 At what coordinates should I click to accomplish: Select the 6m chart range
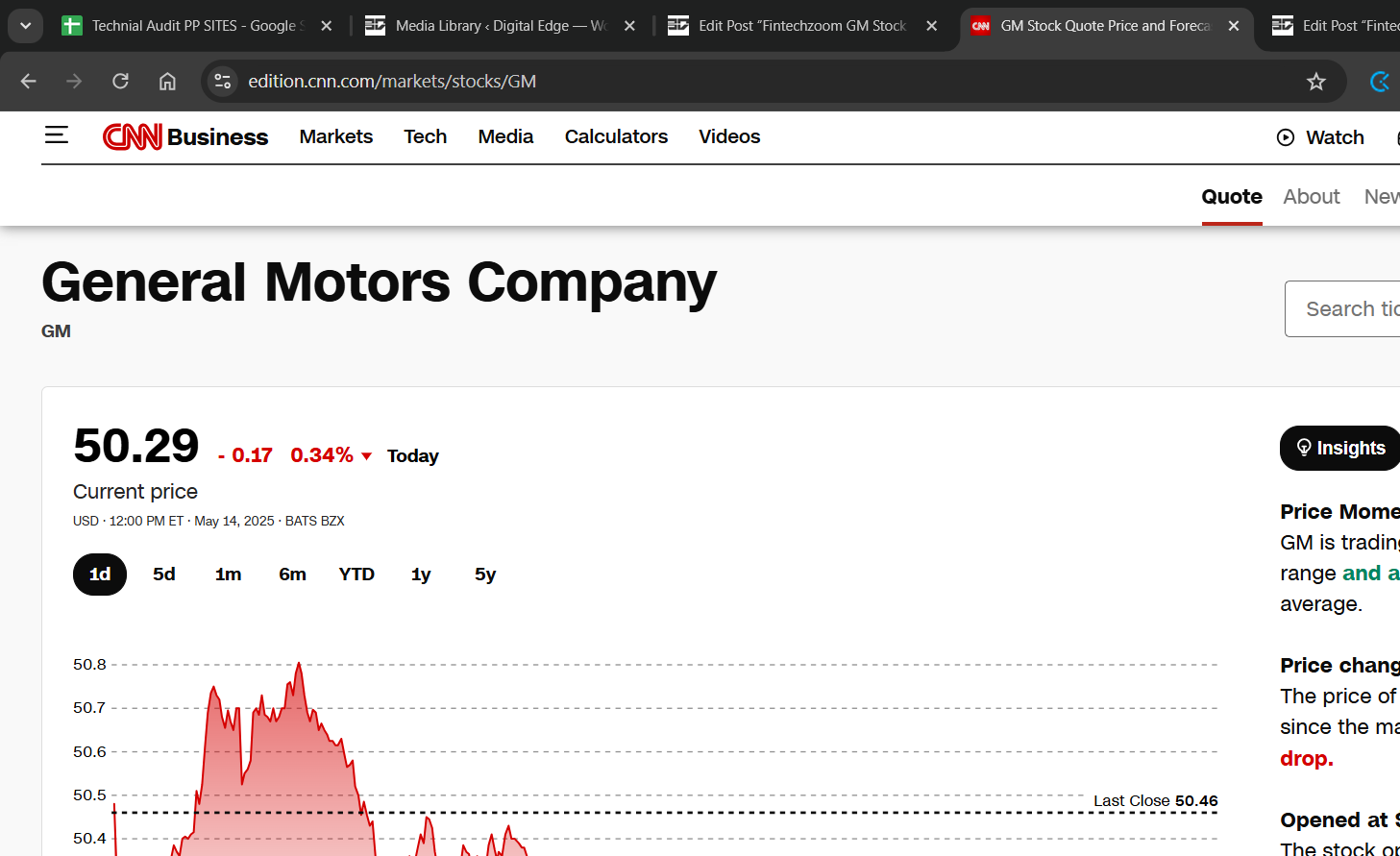[x=293, y=575]
